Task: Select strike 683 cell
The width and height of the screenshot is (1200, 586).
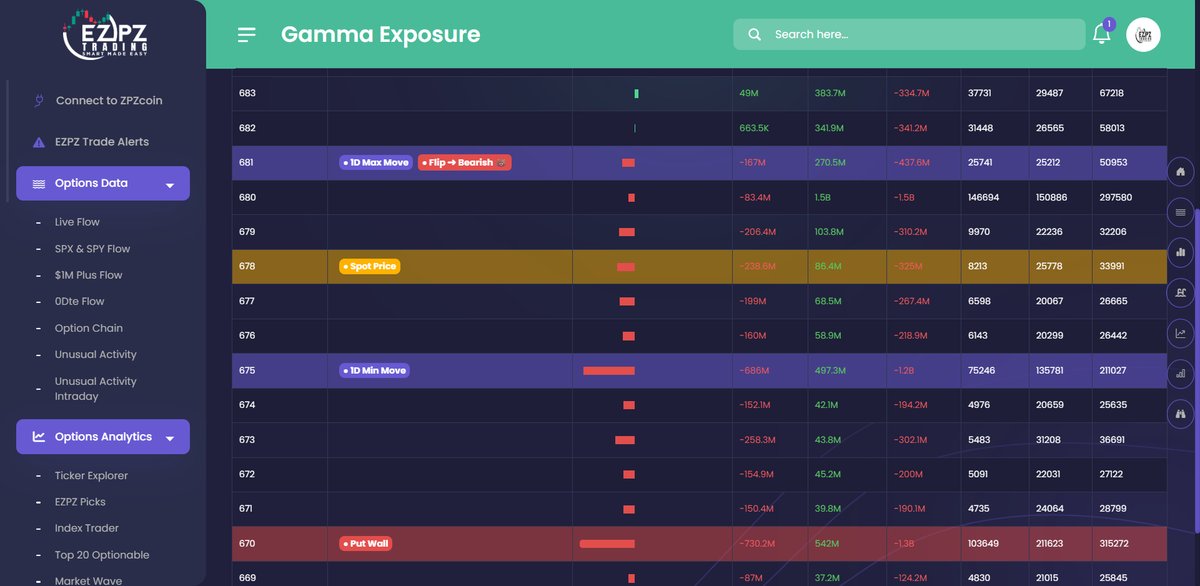Action: (280, 93)
